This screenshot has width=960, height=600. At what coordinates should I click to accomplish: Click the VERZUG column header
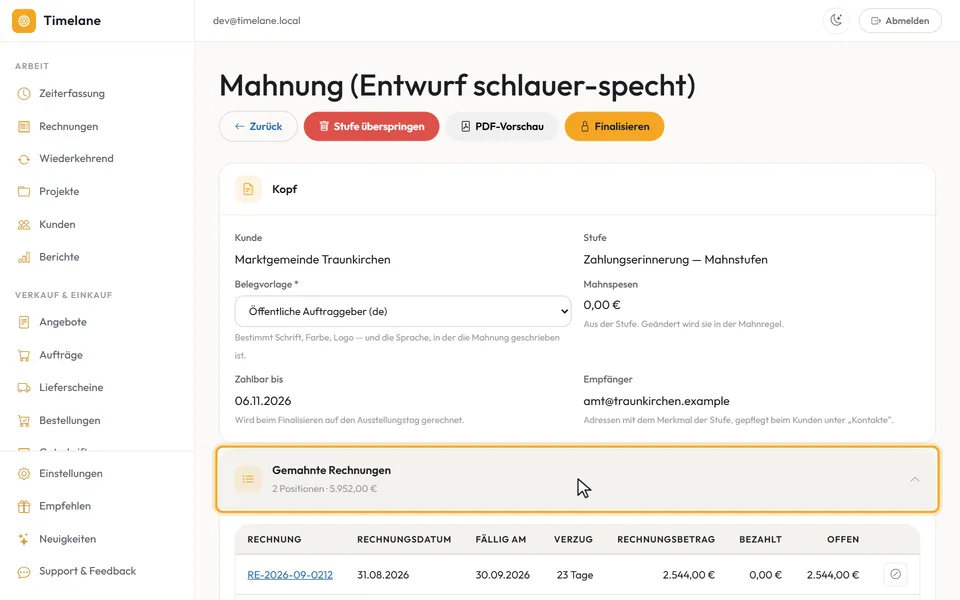click(x=573, y=539)
